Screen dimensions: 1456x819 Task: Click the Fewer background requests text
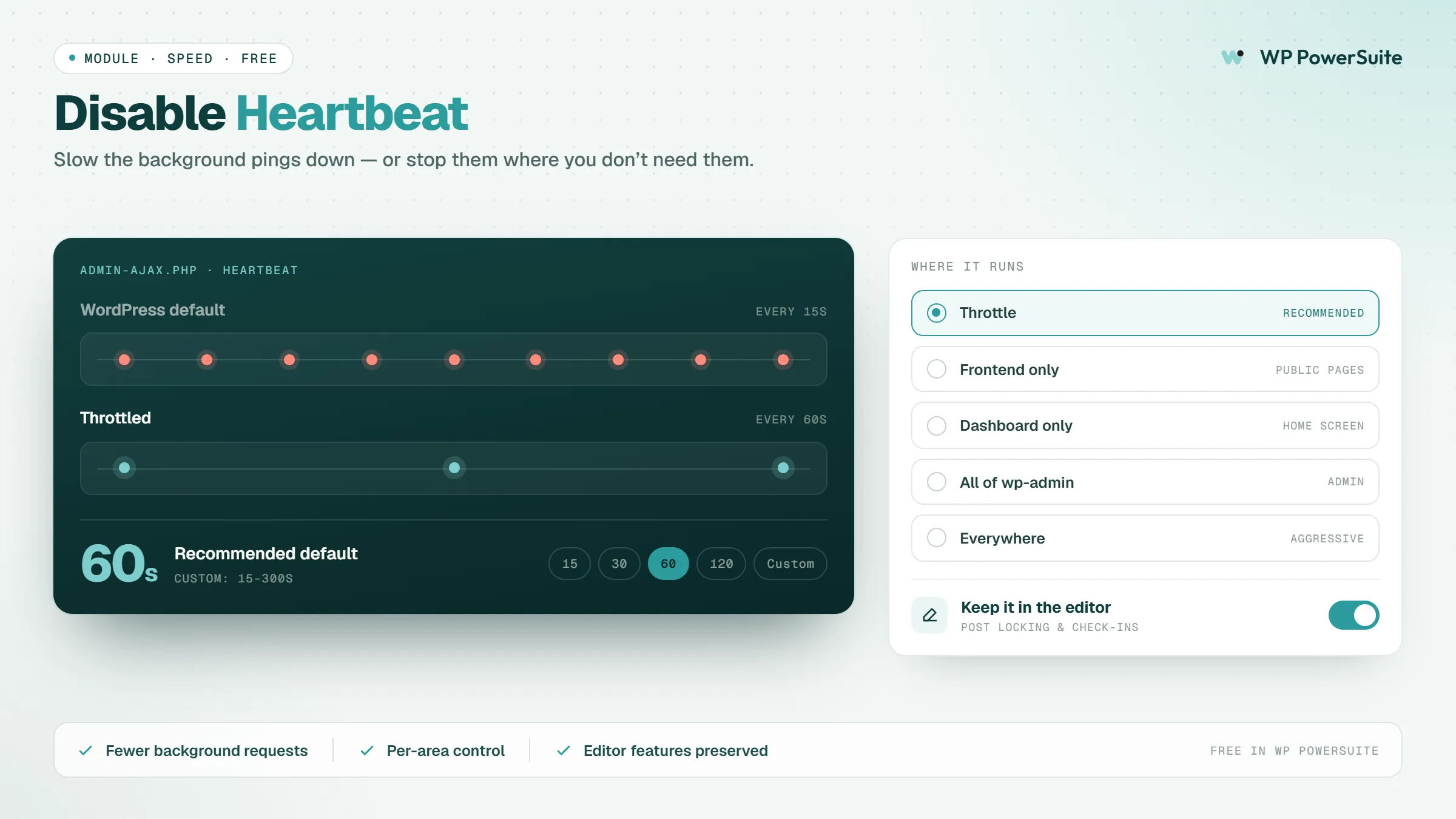(207, 750)
